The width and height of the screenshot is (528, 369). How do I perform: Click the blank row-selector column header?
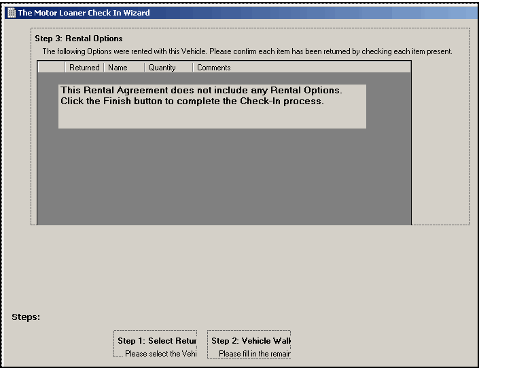coord(52,67)
